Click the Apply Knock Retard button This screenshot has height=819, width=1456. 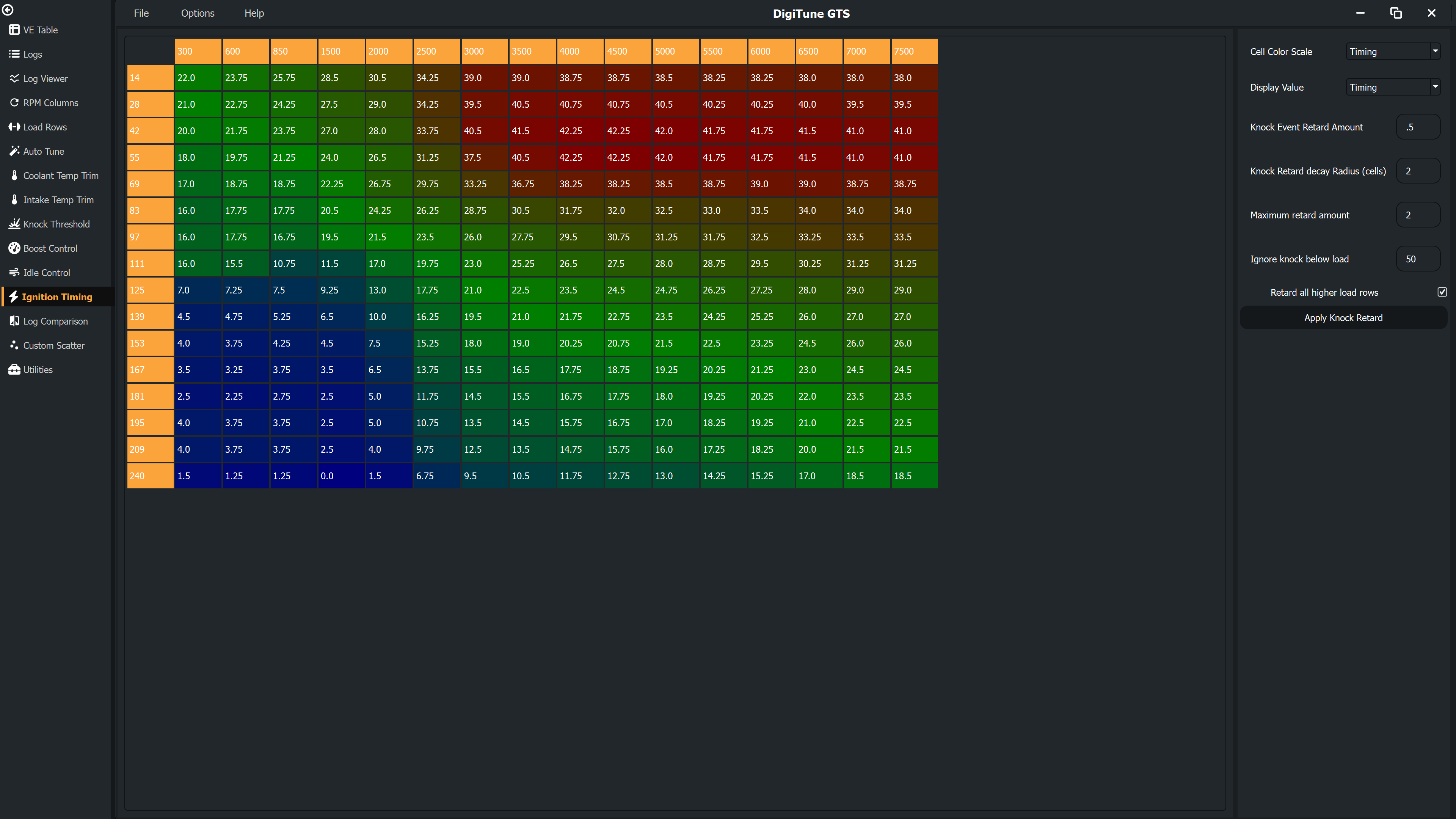click(x=1343, y=318)
